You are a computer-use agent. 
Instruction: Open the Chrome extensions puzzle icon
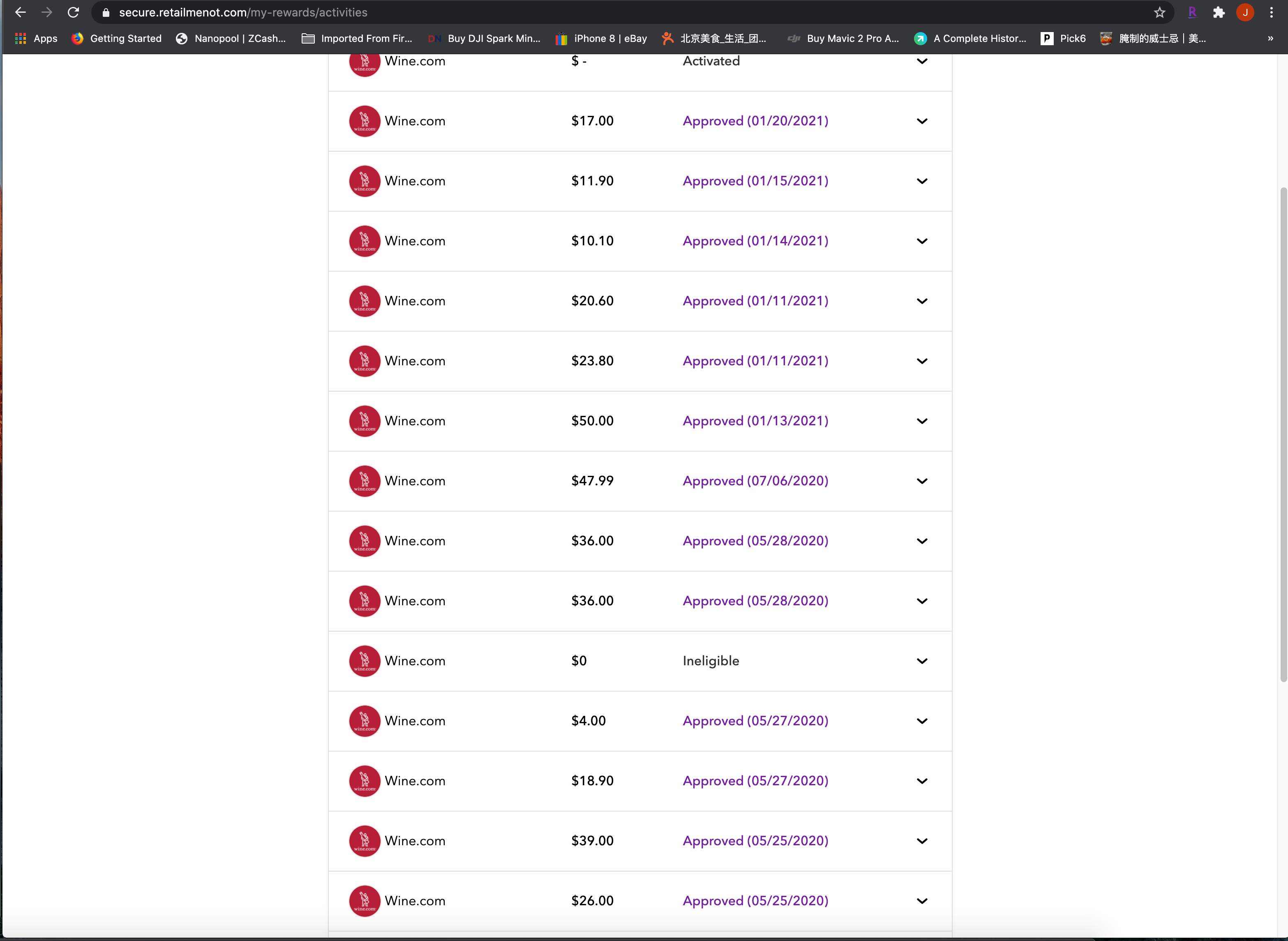[1219, 12]
